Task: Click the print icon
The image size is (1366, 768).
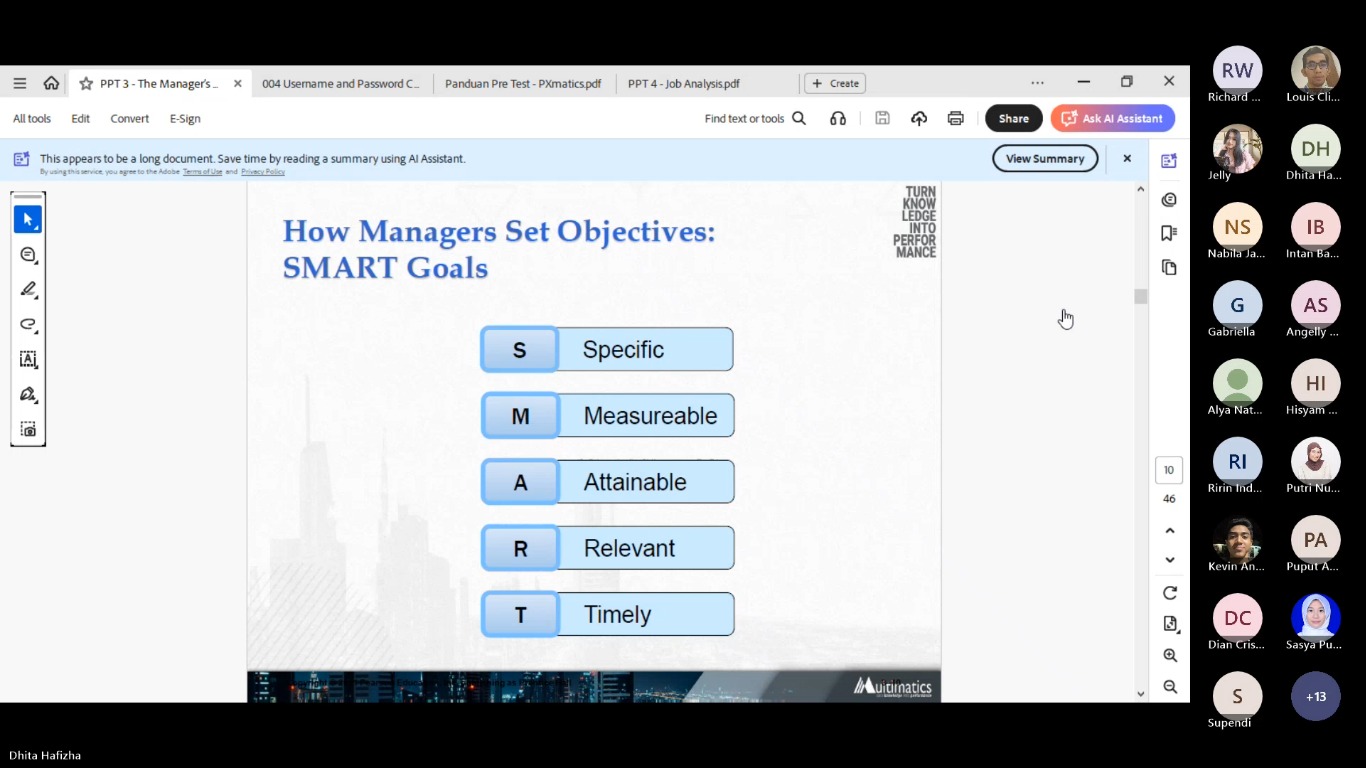Action: click(955, 118)
